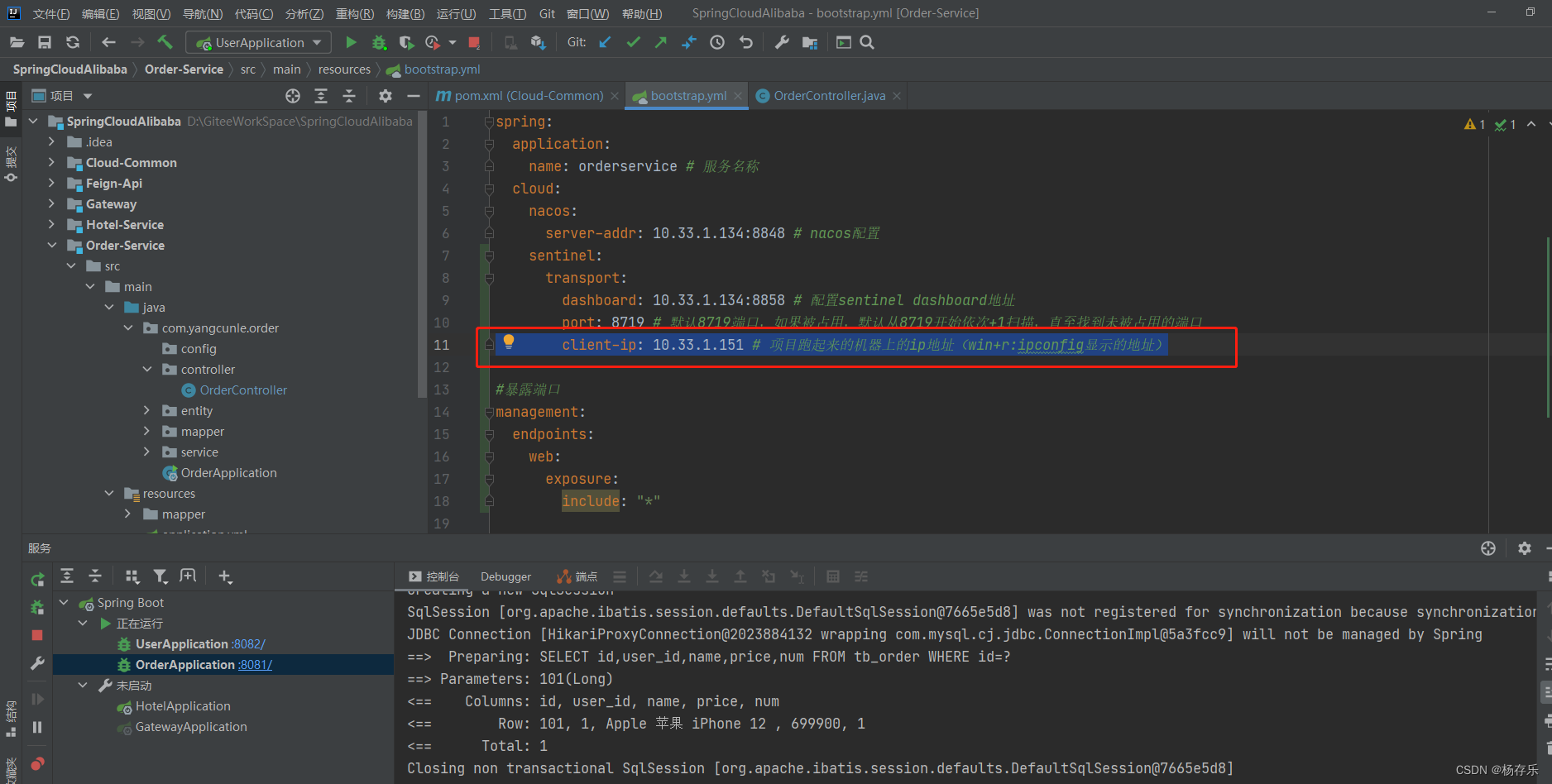This screenshot has width=1552, height=784.
Task: Open the 文件(F) menu
Action: [x=50, y=13]
